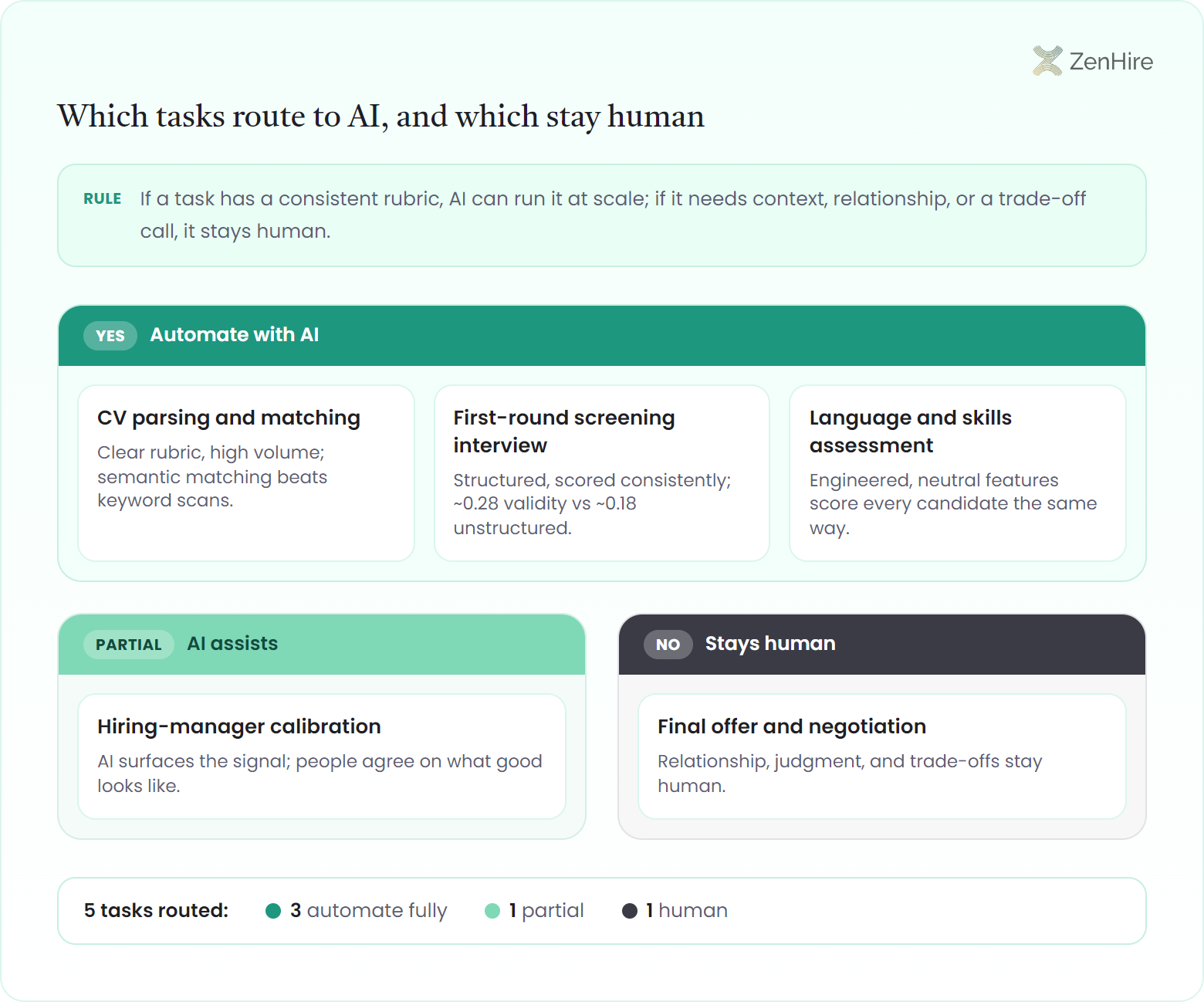Click '3 automate fully' legend text
The image size is (1204, 1002).
coord(368,910)
